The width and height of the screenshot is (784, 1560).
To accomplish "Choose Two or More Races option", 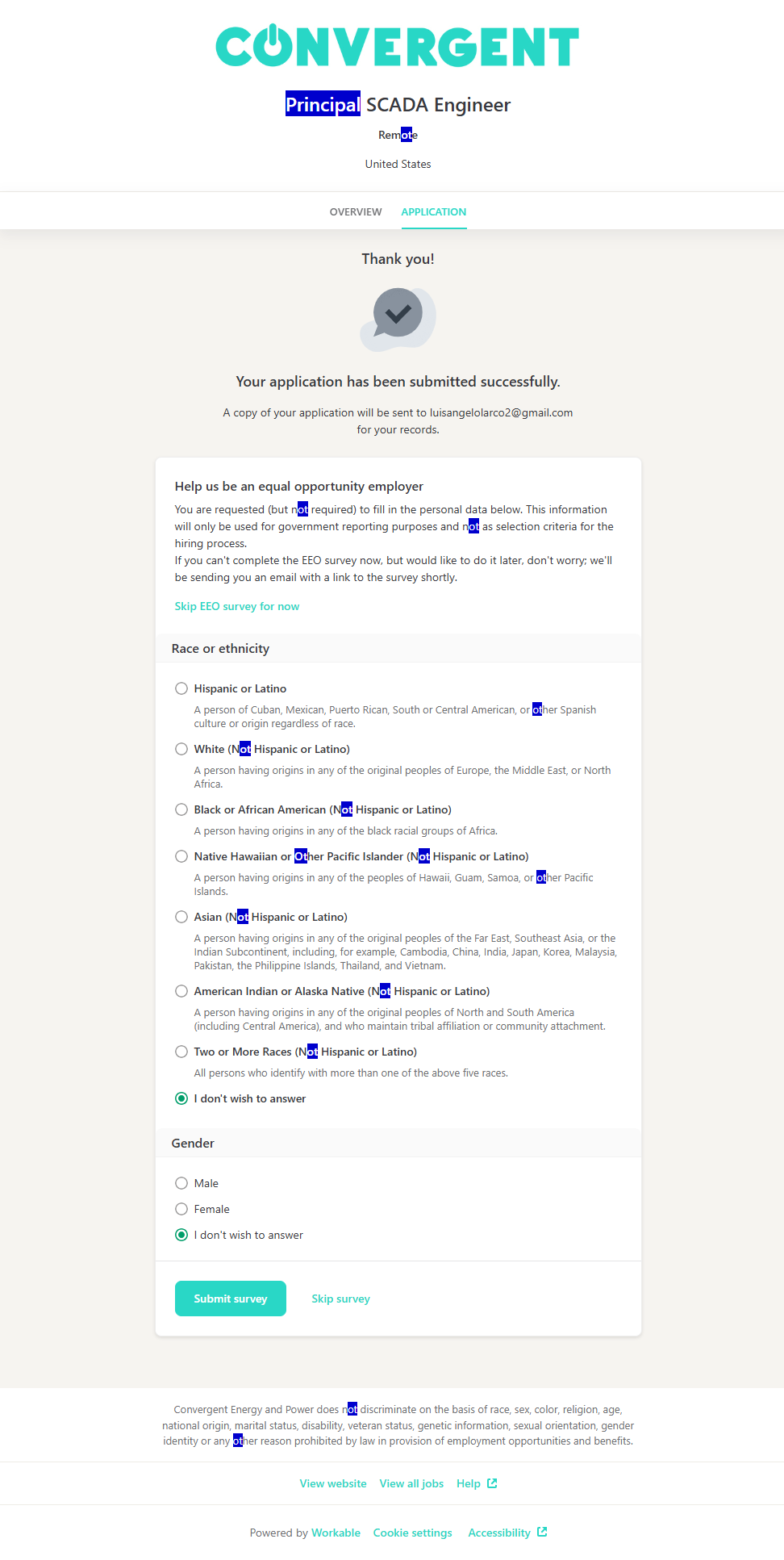I will click(181, 1052).
